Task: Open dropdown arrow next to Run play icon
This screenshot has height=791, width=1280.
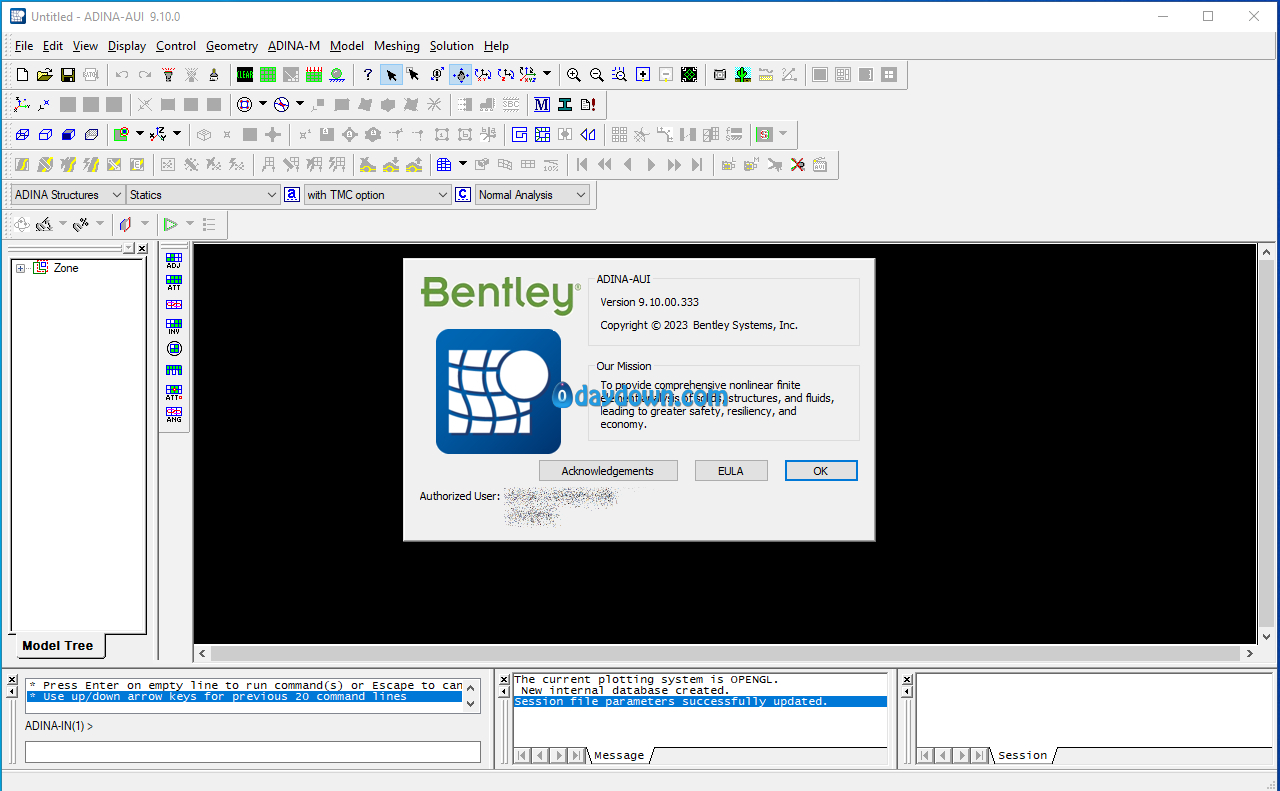Action: pos(190,225)
